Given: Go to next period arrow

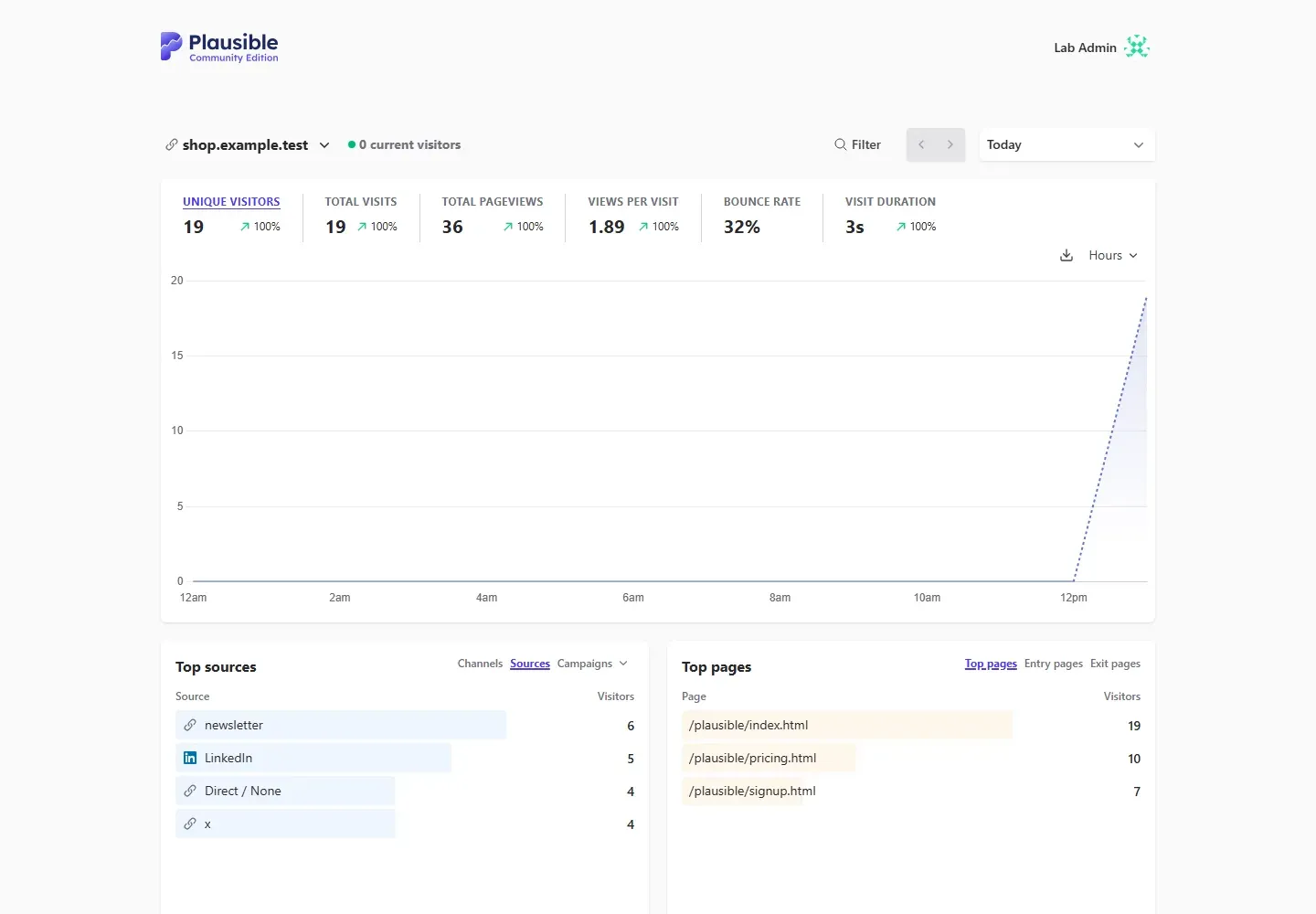Looking at the screenshot, I should pyautogui.click(x=950, y=144).
